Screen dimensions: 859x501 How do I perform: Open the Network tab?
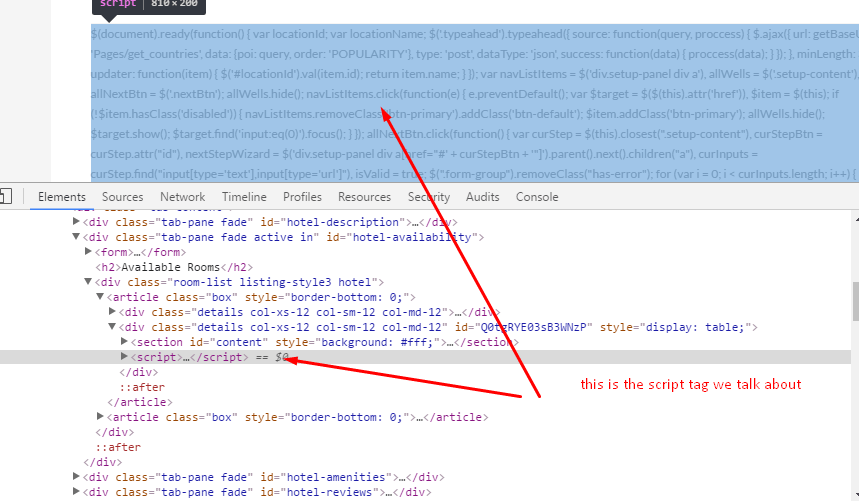coord(182,197)
